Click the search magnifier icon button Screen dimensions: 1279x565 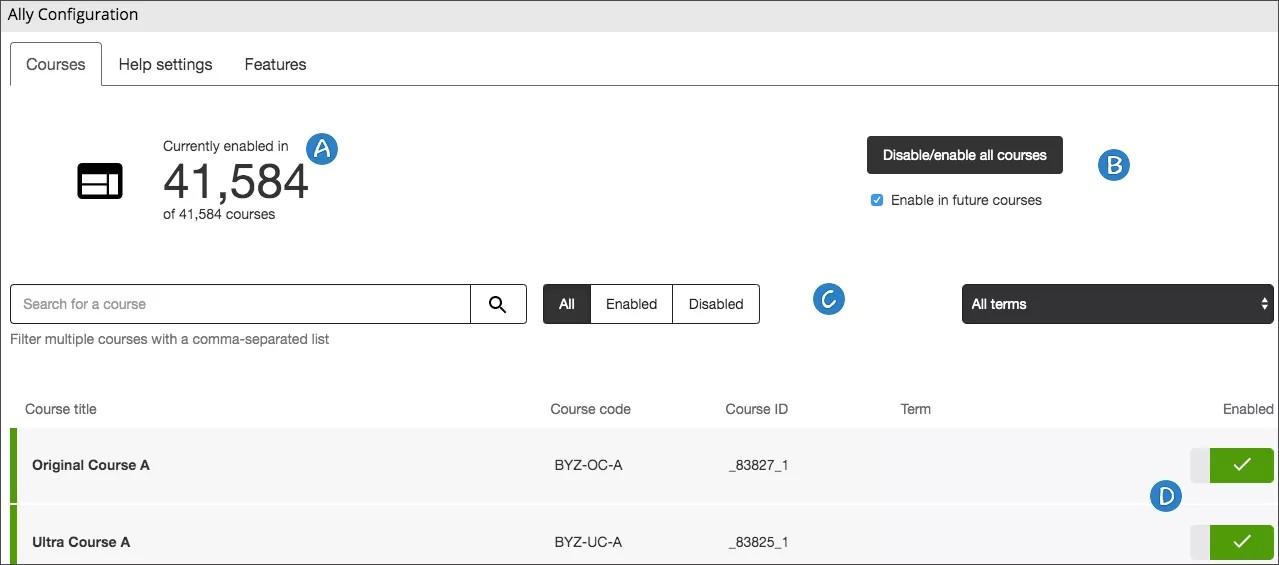(498, 304)
